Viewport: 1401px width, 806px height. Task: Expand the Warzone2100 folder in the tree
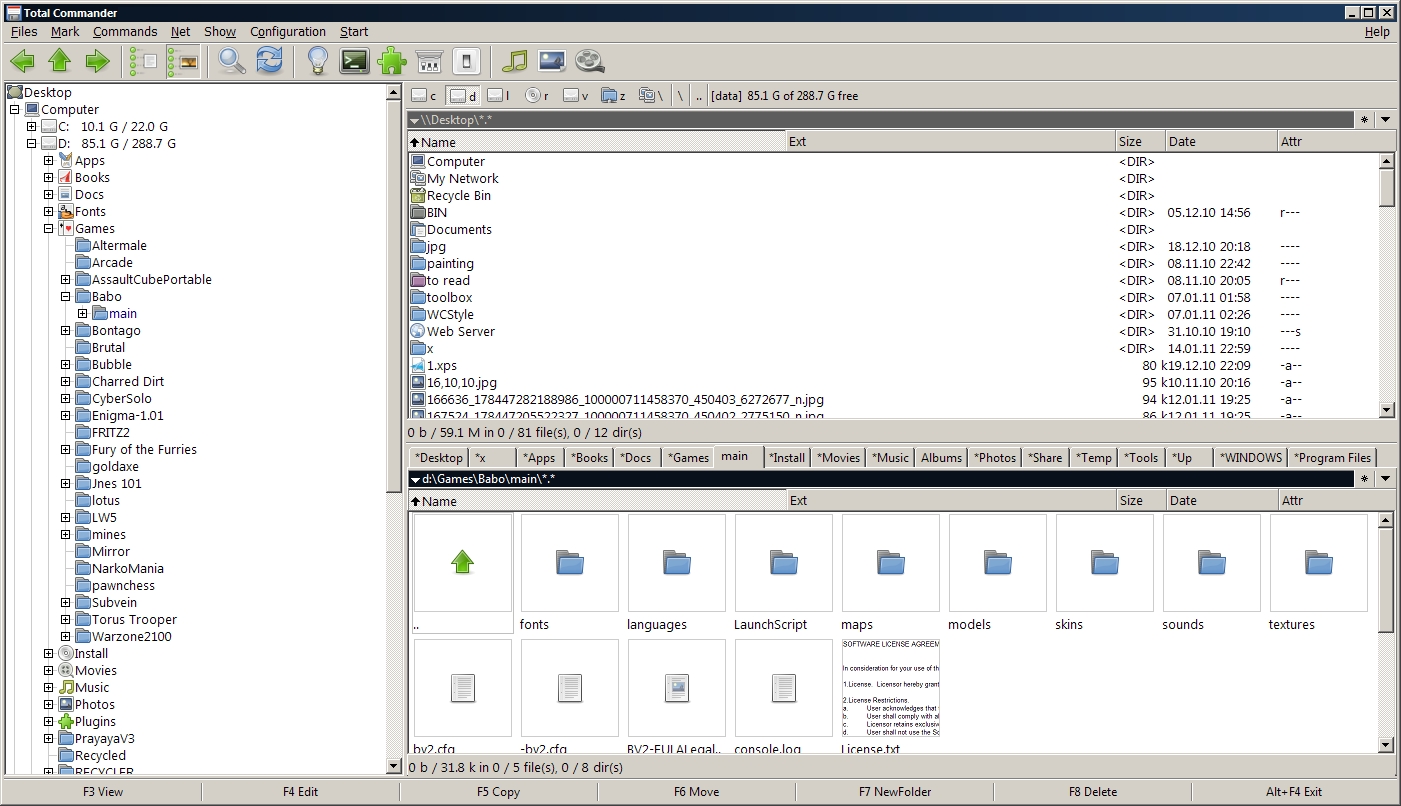66,637
